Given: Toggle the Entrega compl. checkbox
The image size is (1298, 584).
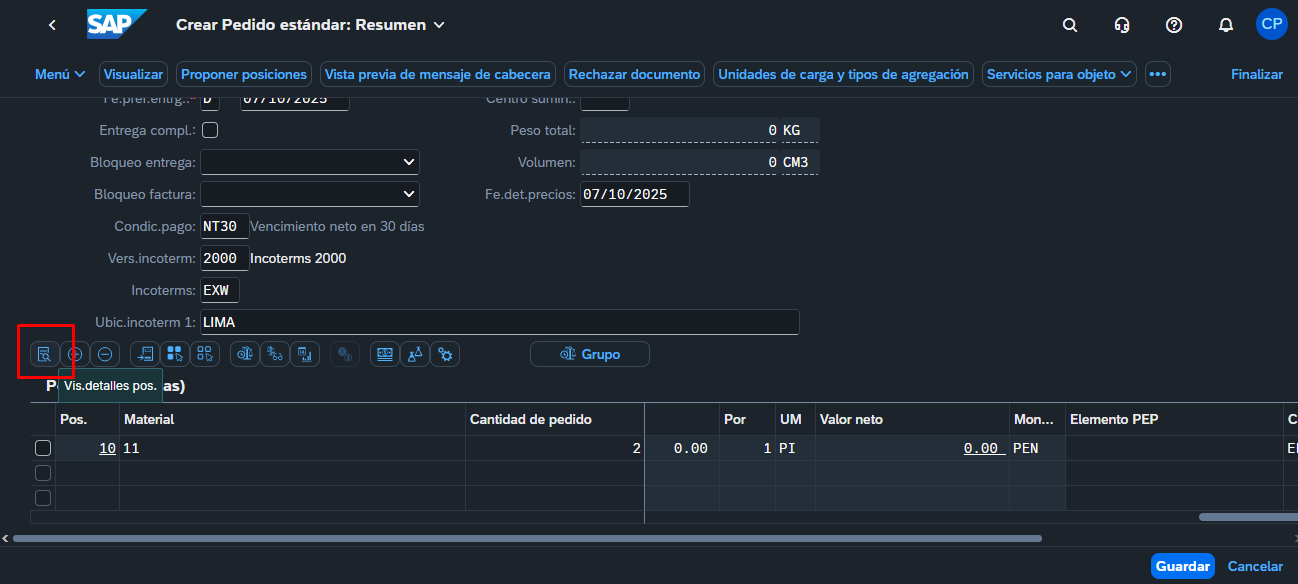Looking at the screenshot, I should [210, 130].
